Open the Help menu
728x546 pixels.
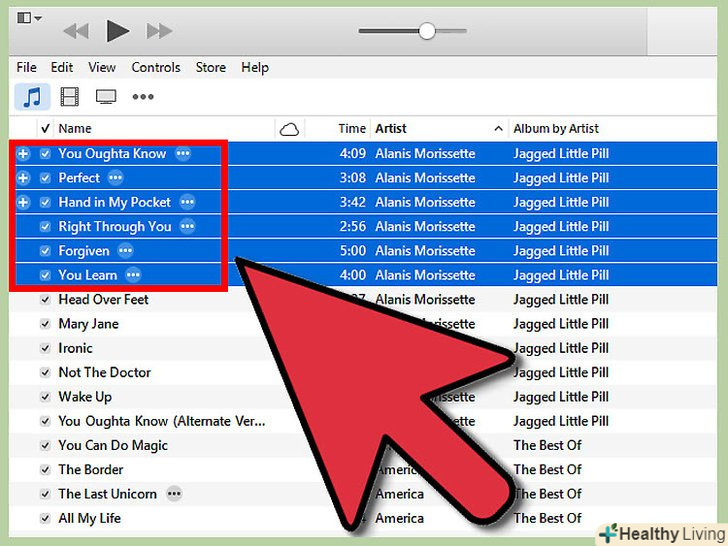point(255,68)
